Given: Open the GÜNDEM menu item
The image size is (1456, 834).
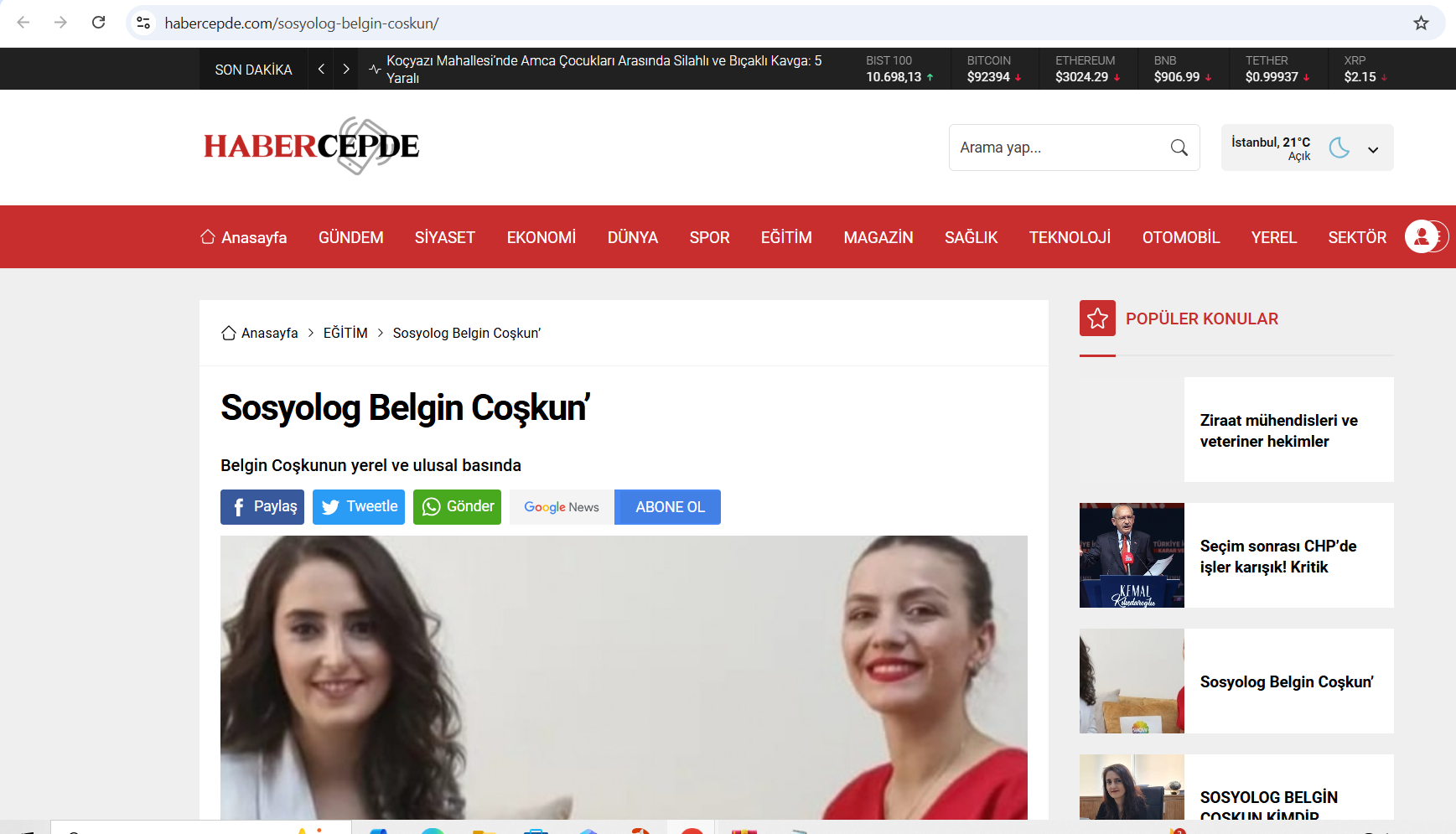Looking at the screenshot, I should (x=350, y=237).
